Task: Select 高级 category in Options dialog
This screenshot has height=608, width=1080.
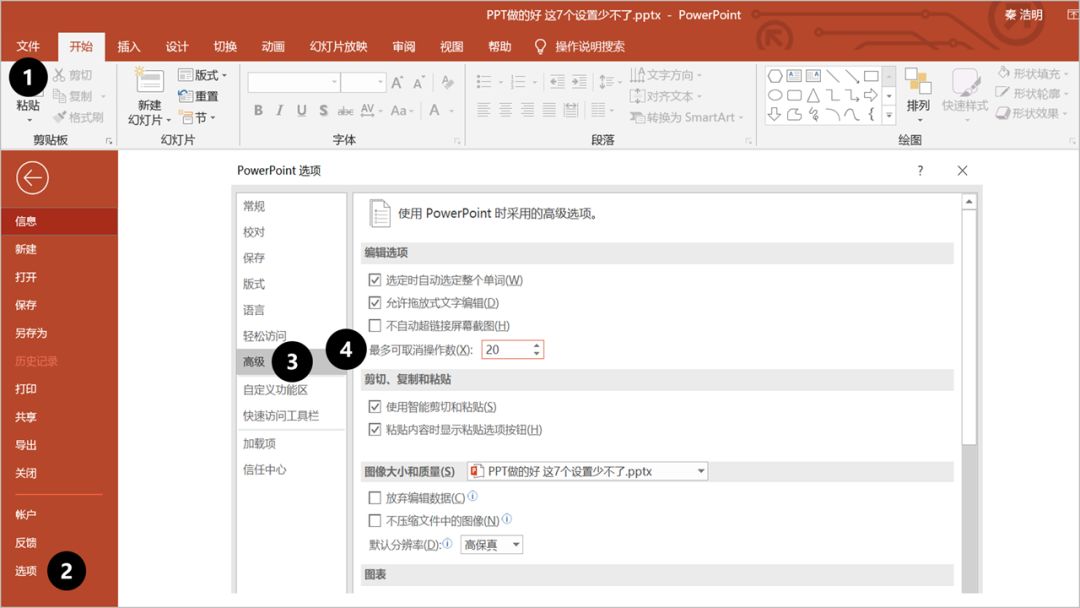Action: click(291, 361)
